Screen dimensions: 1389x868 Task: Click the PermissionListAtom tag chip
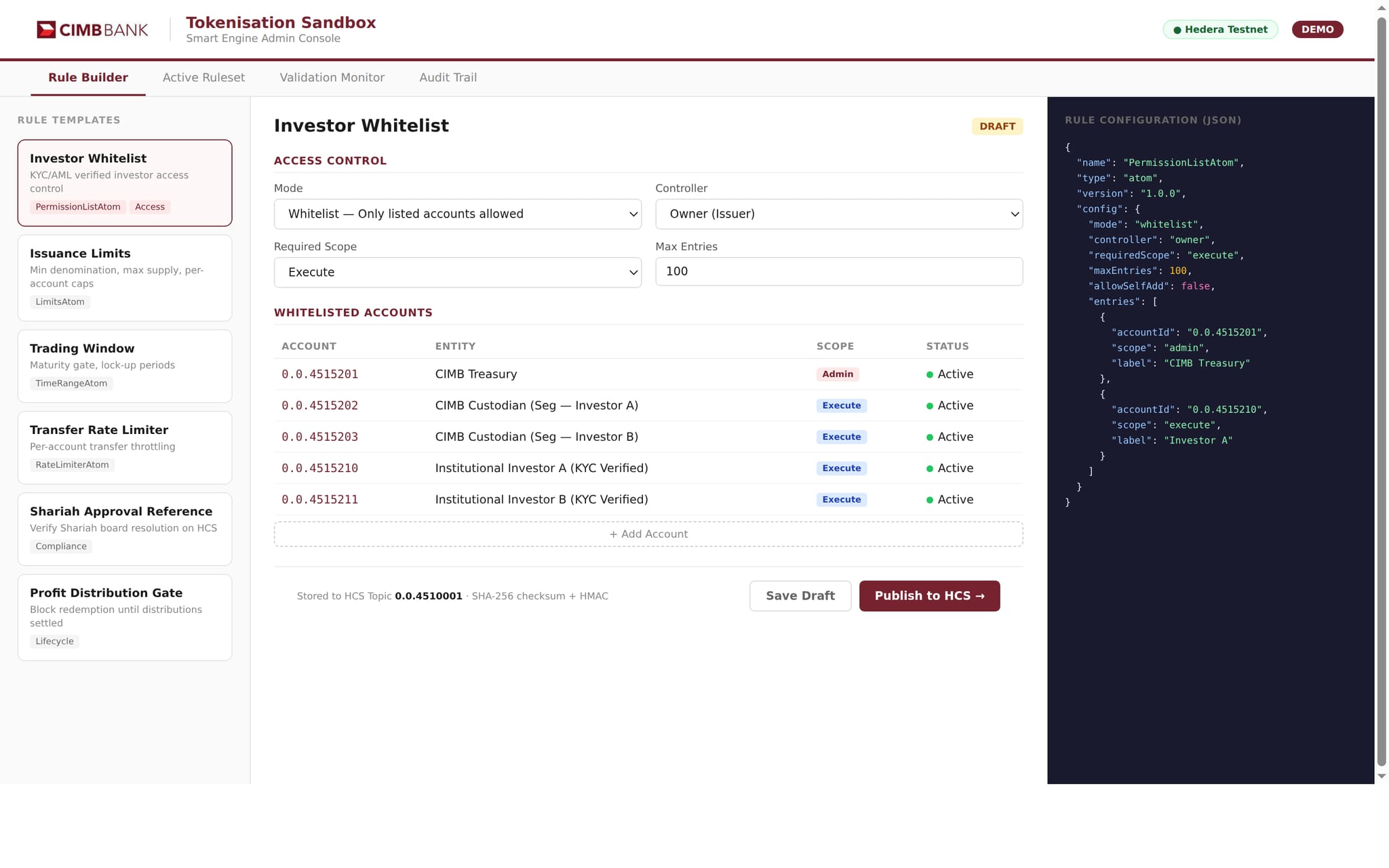pyautogui.click(x=77, y=207)
